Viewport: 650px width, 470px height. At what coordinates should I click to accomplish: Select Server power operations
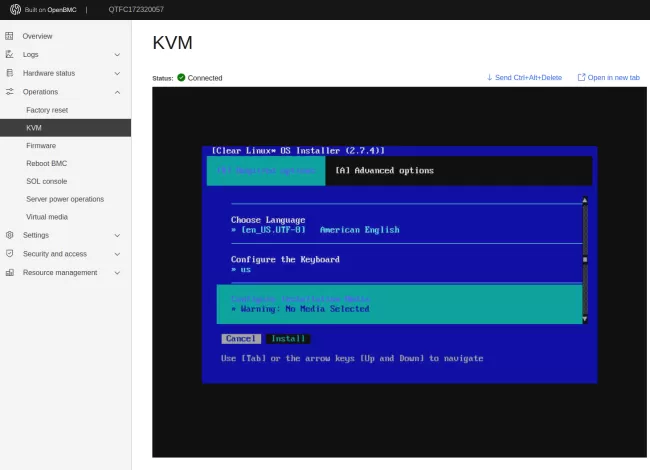click(x=65, y=199)
